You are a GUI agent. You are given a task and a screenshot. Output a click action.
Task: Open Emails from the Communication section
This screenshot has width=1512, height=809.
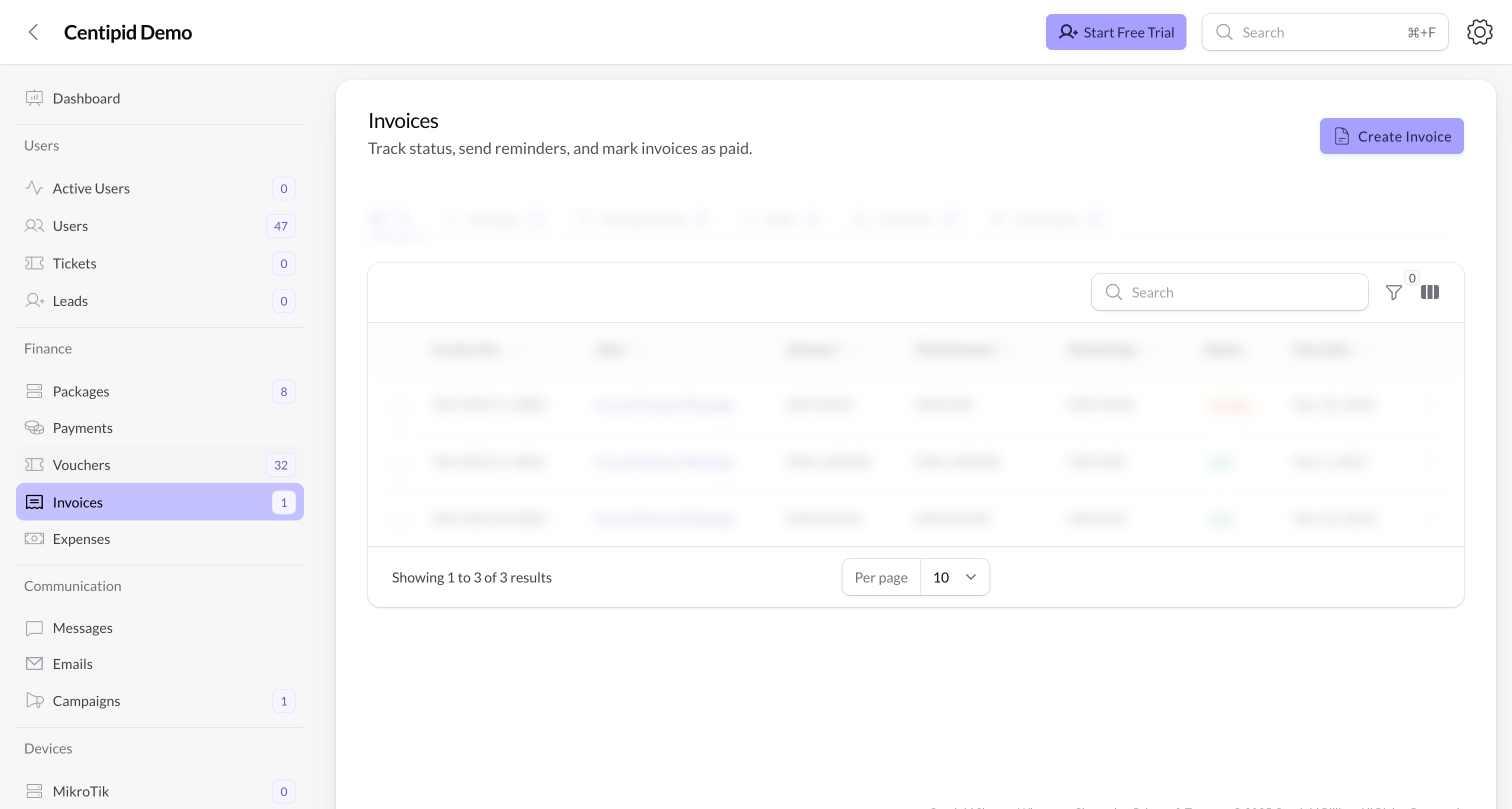point(33,664)
